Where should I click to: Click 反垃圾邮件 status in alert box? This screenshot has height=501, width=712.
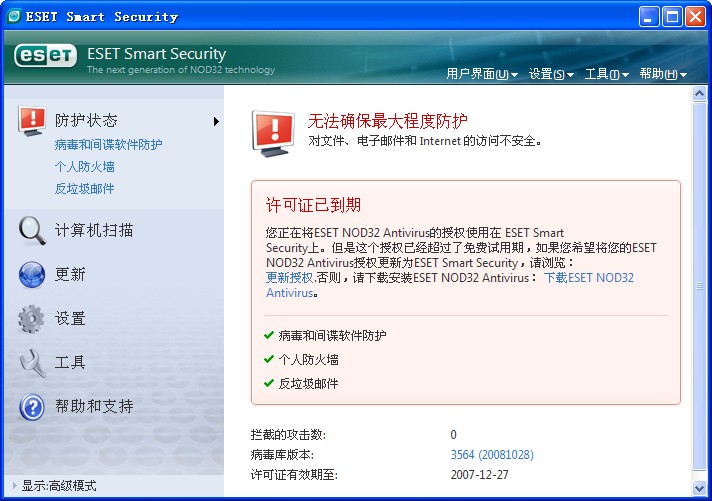click(308, 383)
